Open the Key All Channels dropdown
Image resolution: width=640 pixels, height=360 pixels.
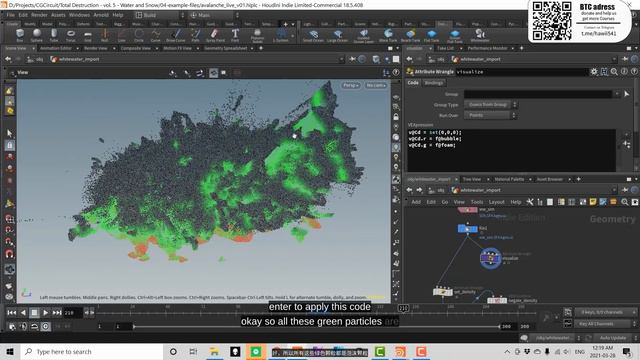coord(606,324)
